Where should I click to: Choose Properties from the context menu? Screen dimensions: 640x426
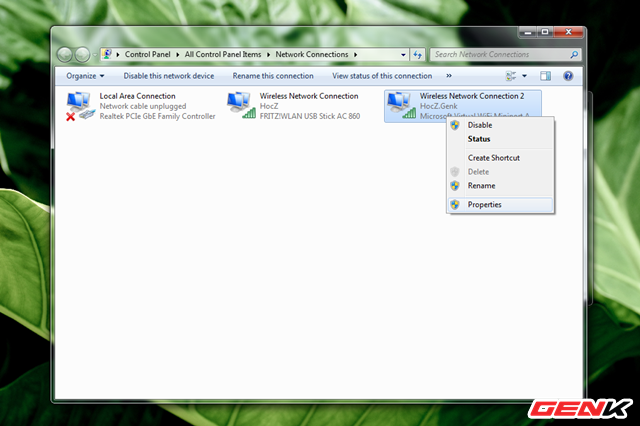tap(485, 204)
